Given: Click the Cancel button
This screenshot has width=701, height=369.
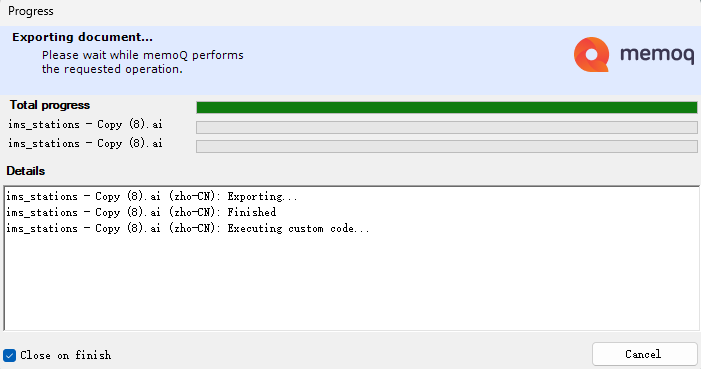Looking at the screenshot, I should click(x=645, y=354).
